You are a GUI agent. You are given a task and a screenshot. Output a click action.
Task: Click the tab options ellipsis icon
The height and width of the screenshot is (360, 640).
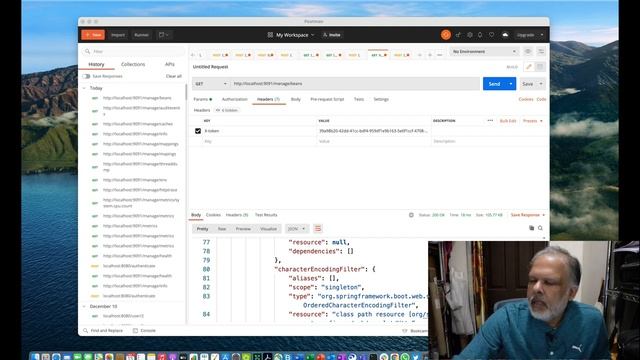(x=440, y=55)
